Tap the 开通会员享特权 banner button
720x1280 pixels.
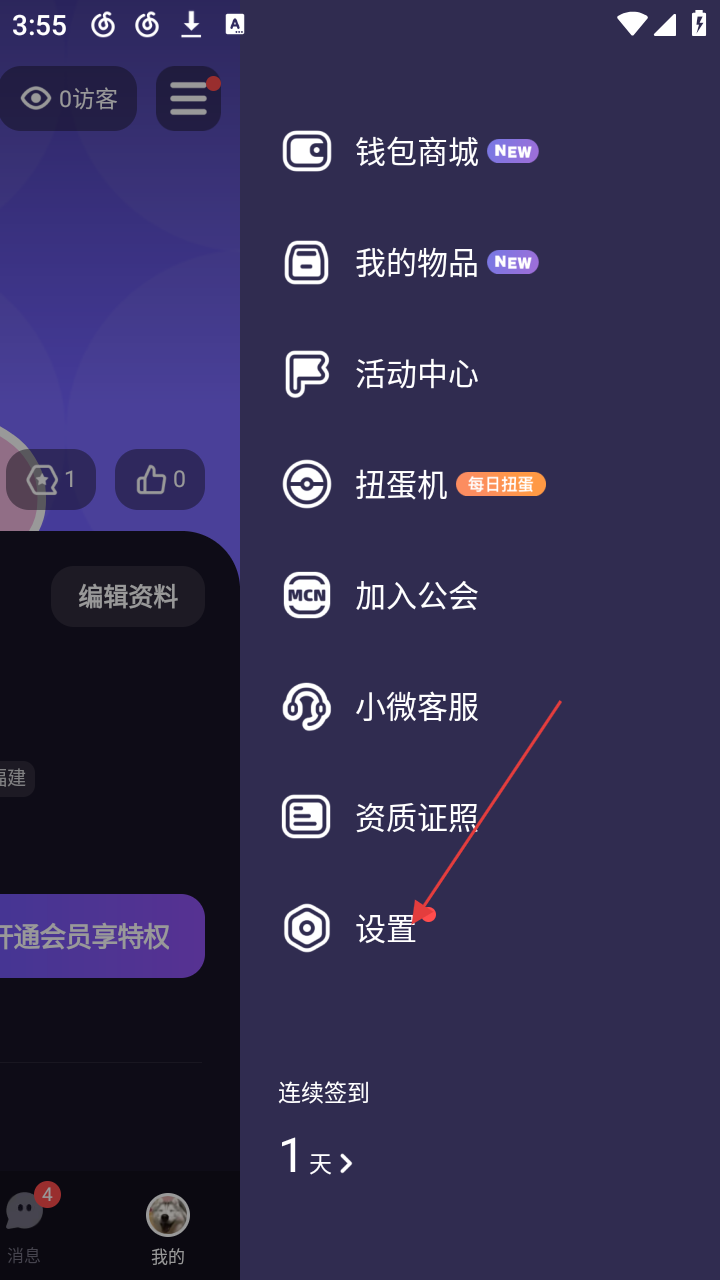point(102,936)
